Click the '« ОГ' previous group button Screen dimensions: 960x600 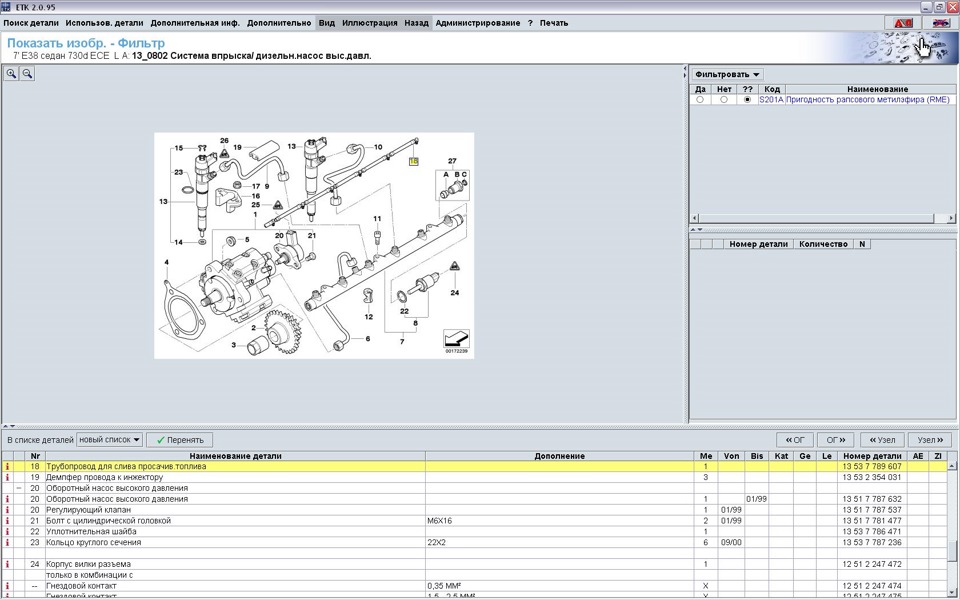click(x=794, y=440)
